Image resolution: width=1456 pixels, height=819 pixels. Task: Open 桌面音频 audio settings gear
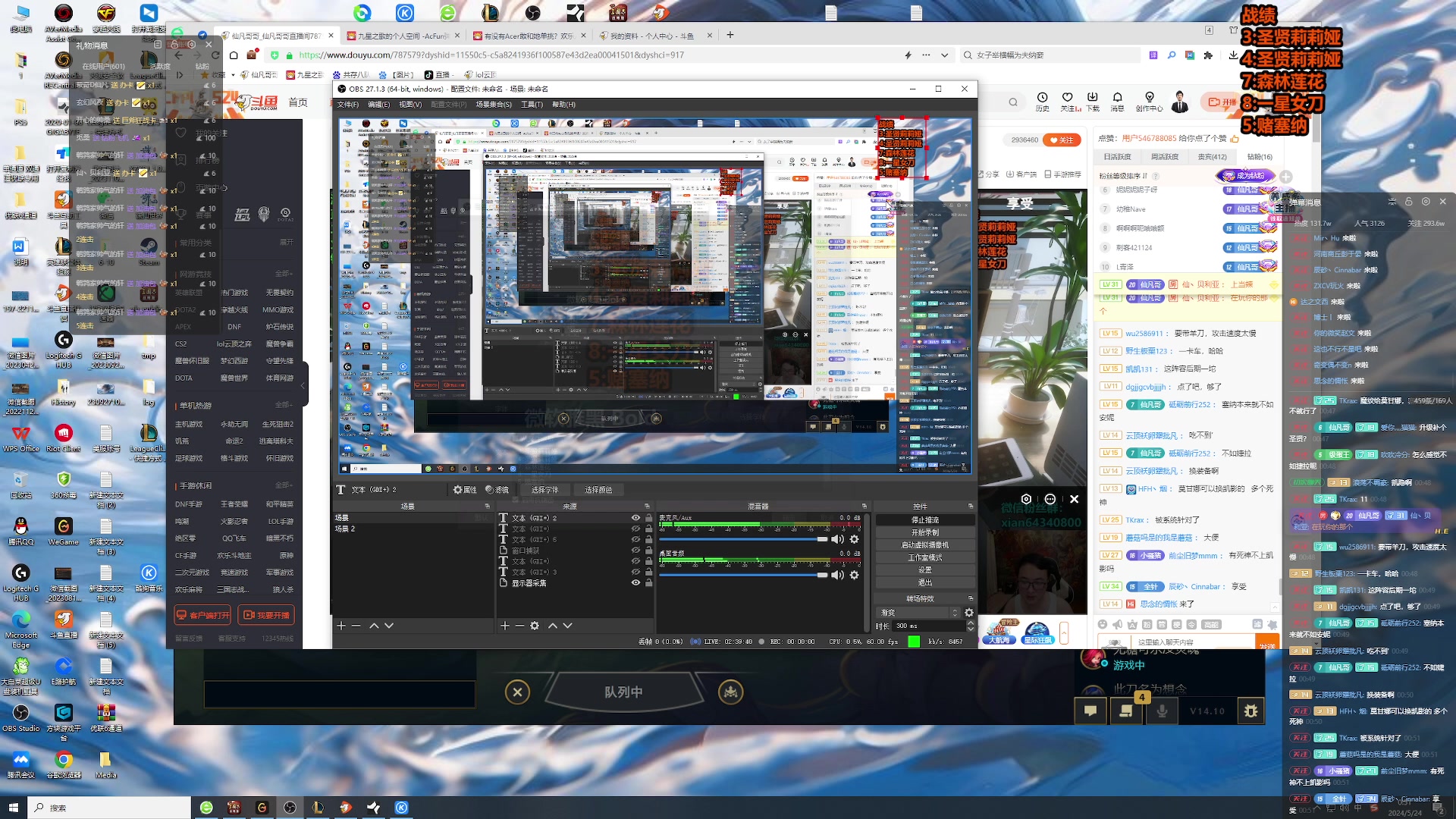pos(855,575)
